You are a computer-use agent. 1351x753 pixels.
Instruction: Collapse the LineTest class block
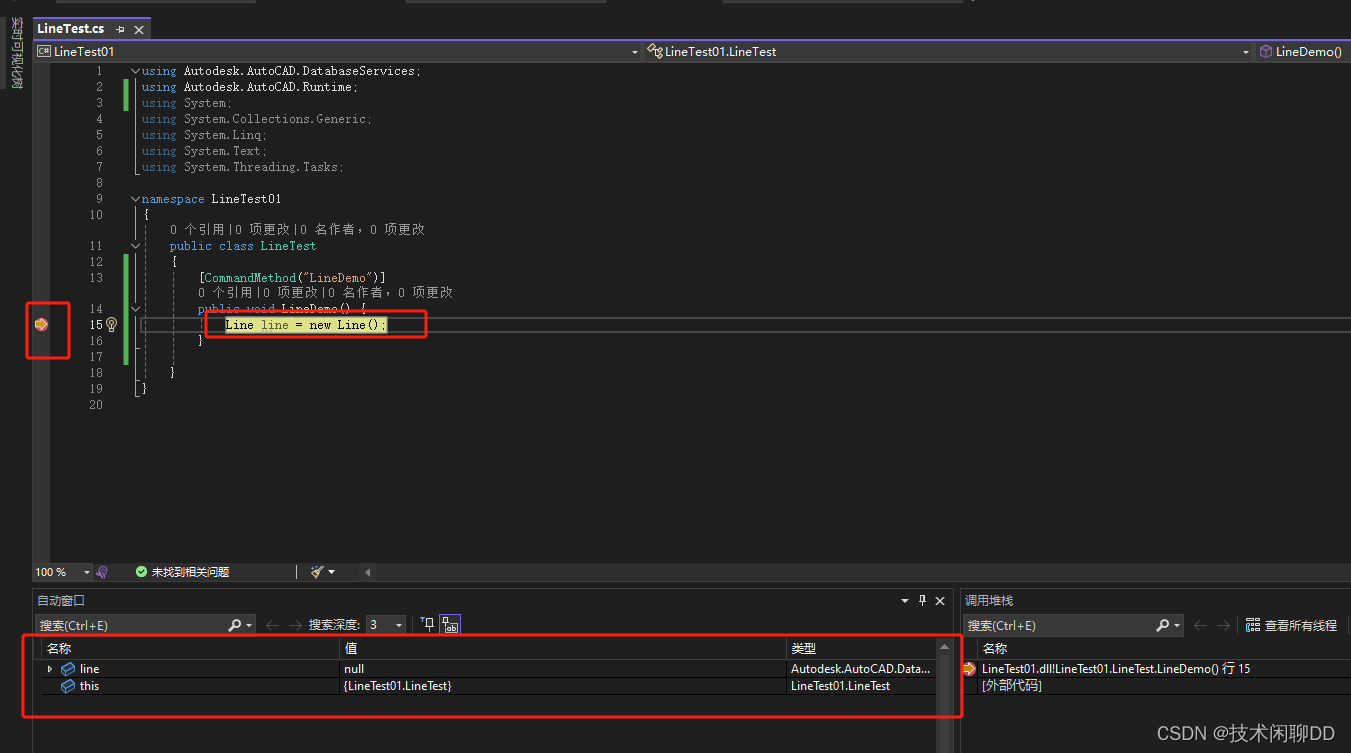(x=135, y=246)
